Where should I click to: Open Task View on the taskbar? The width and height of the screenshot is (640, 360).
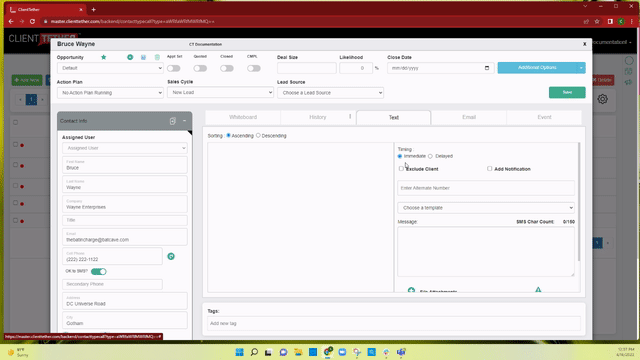tap(268, 352)
